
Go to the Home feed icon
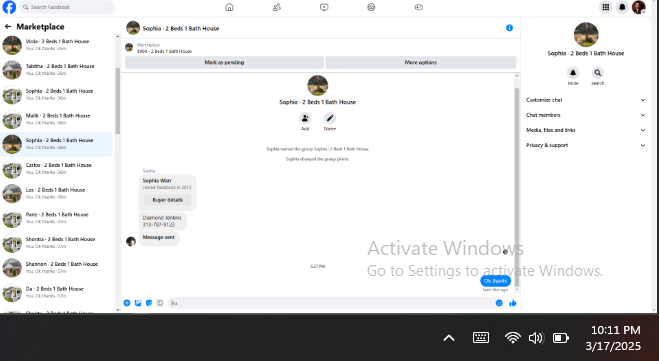229,7
